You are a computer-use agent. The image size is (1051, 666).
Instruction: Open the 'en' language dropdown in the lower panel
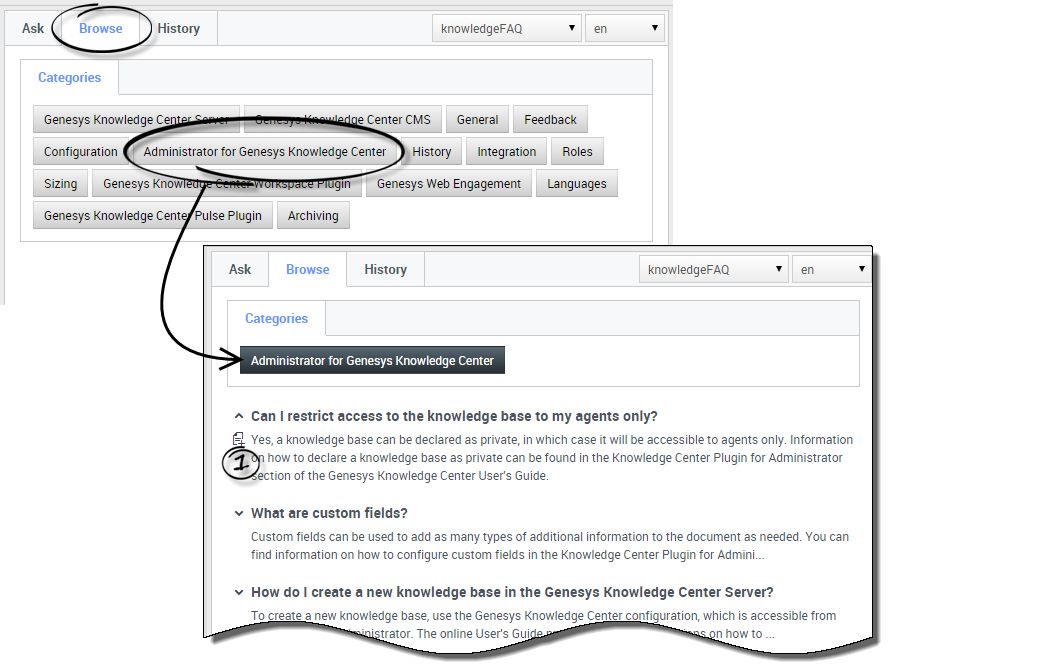click(831, 270)
